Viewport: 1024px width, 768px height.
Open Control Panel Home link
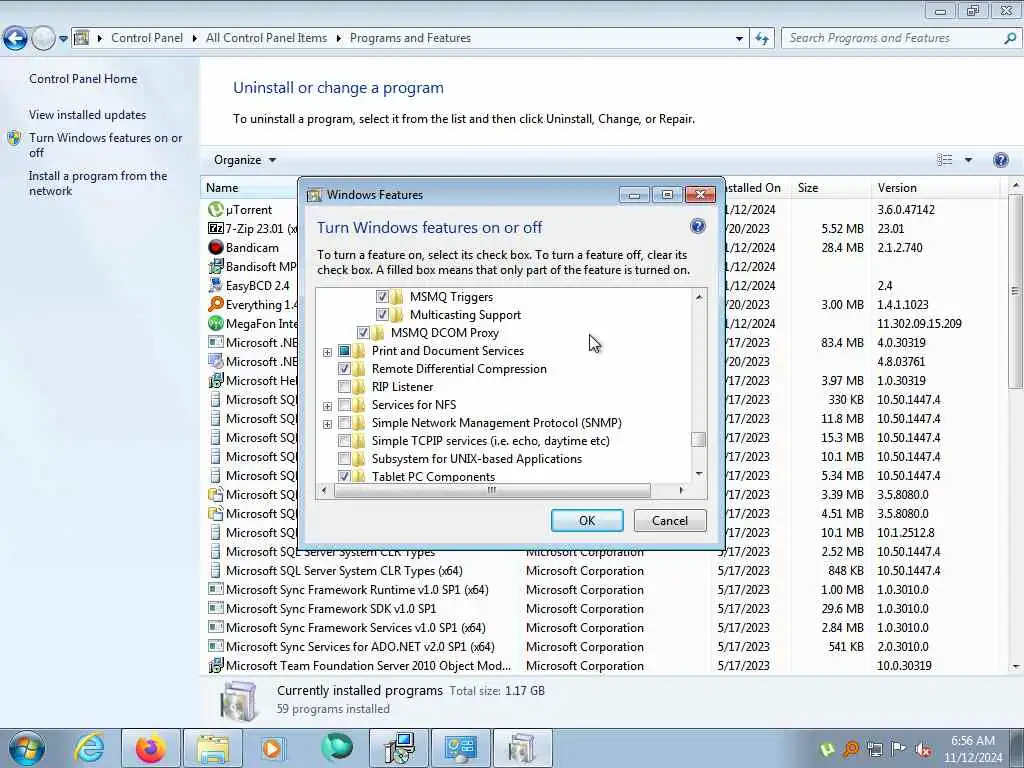tap(83, 78)
